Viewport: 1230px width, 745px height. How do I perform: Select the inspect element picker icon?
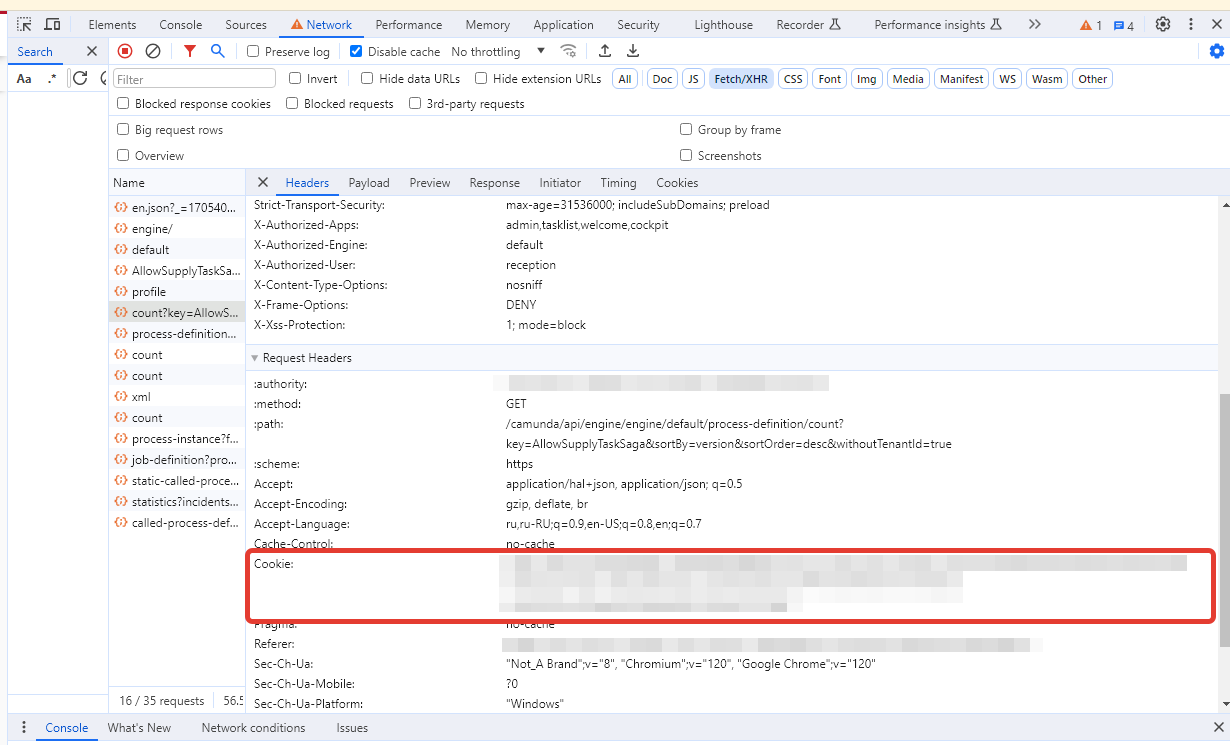pyautogui.click(x=24, y=25)
